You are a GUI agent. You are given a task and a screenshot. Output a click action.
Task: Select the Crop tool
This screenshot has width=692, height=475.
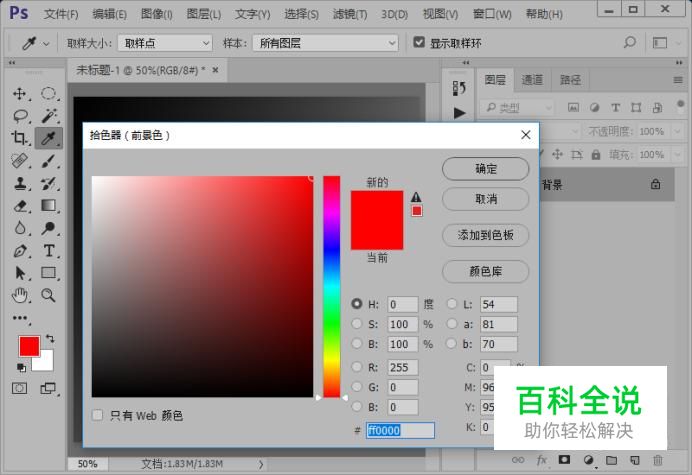click(x=20, y=138)
